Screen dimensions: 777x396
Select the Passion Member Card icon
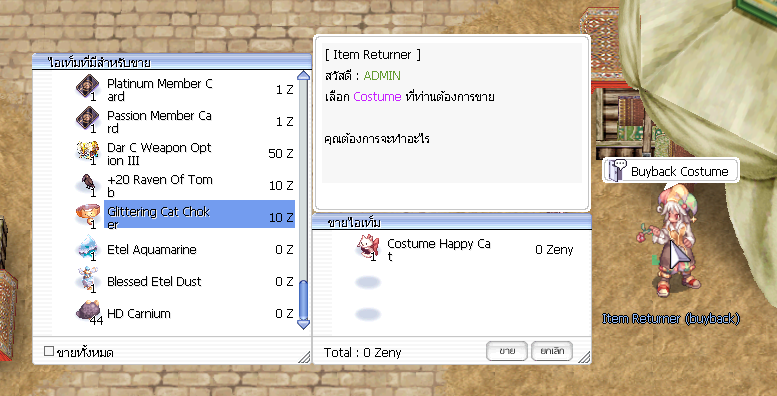(x=88, y=119)
